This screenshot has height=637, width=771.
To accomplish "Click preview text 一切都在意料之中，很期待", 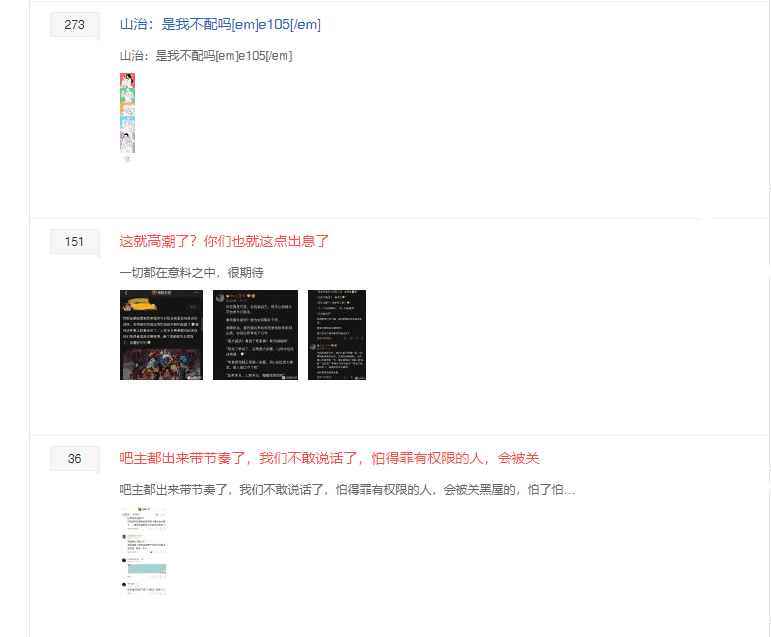I will (x=191, y=272).
